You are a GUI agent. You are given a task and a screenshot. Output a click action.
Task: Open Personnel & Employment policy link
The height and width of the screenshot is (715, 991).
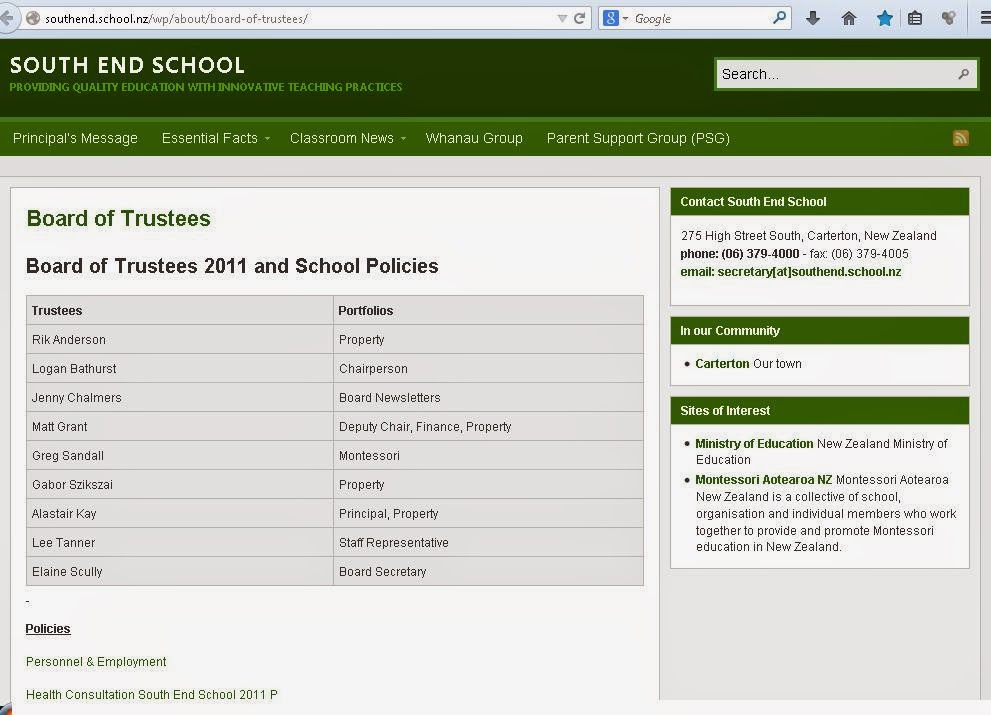click(x=96, y=661)
